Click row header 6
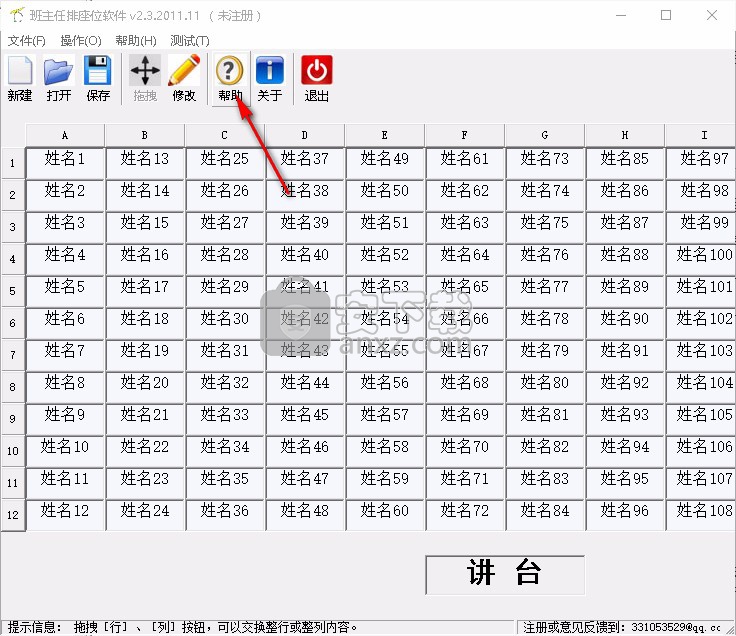The height and width of the screenshot is (636, 736). click(13, 323)
